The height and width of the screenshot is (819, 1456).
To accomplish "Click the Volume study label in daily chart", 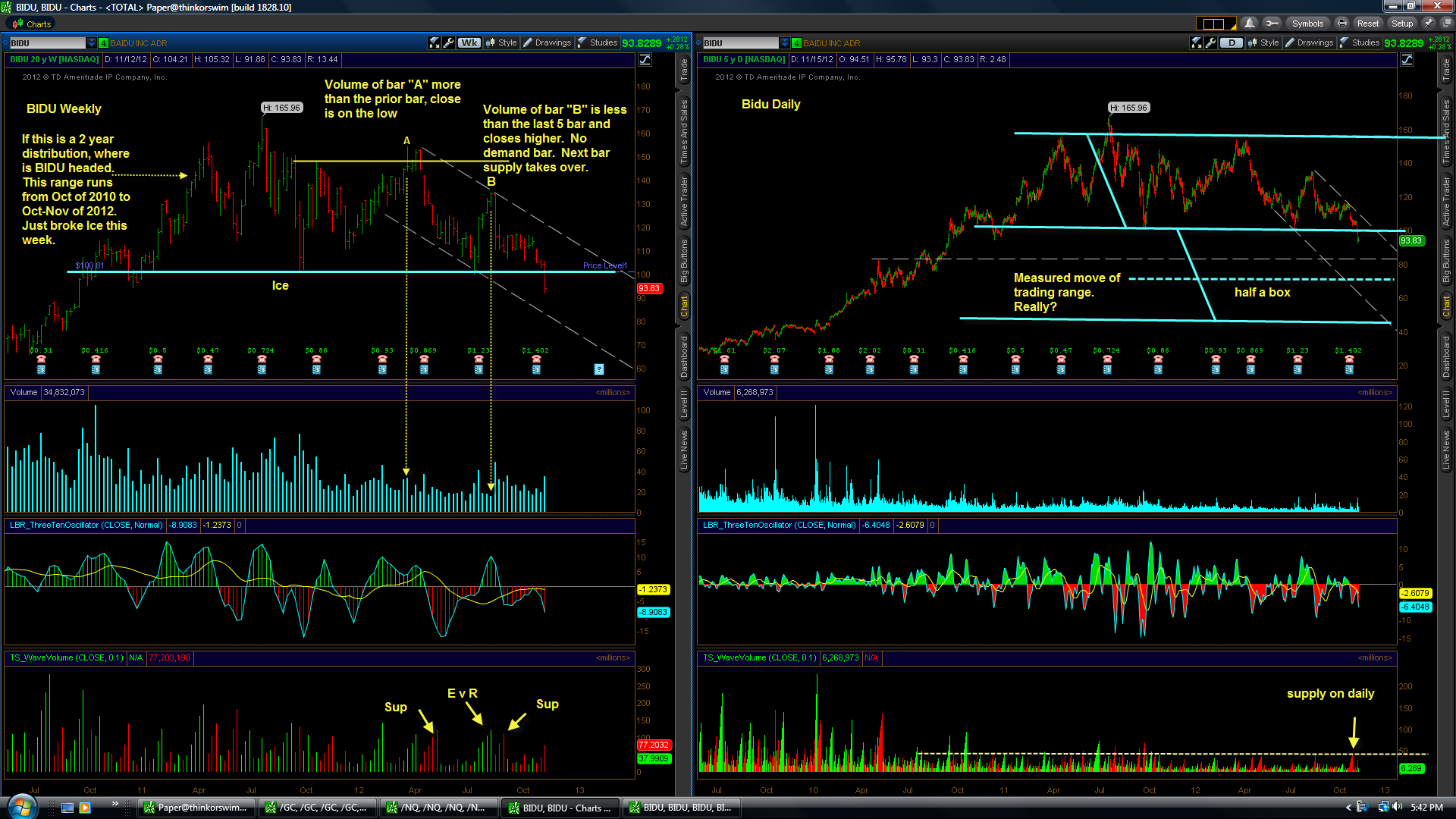I will [x=717, y=392].
